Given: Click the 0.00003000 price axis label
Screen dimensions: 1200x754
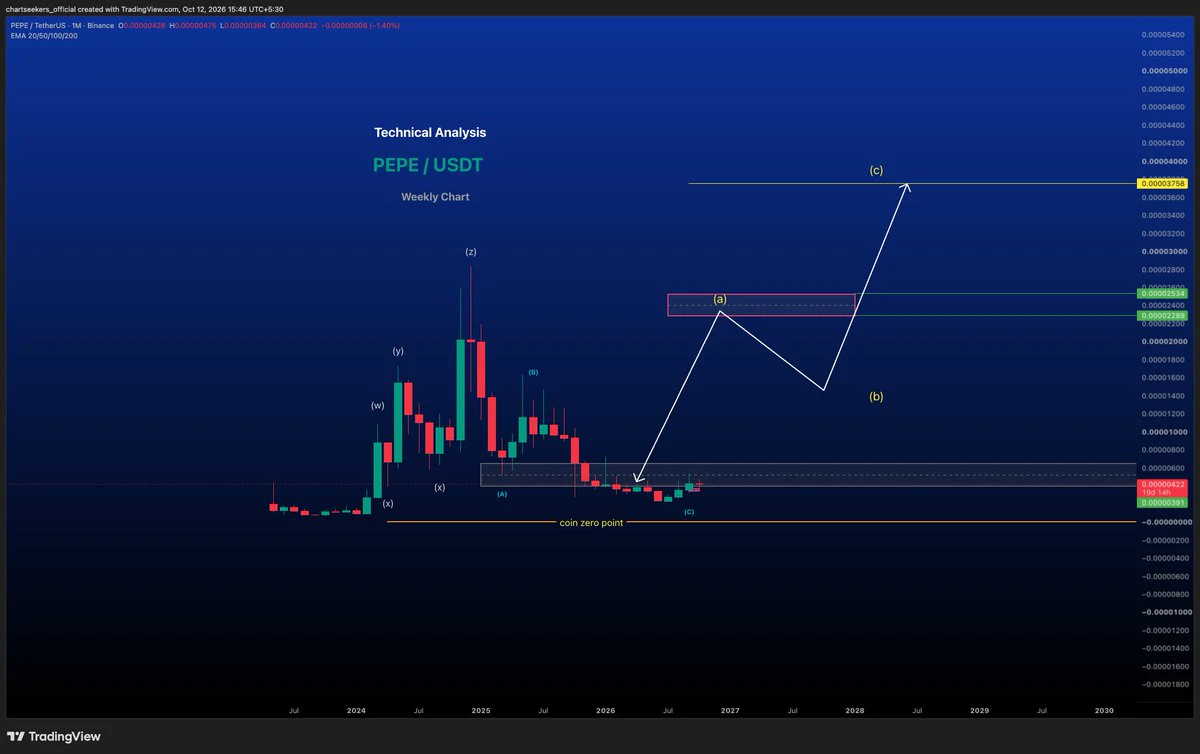Looking at the screenshot, I should (1166, 251).
